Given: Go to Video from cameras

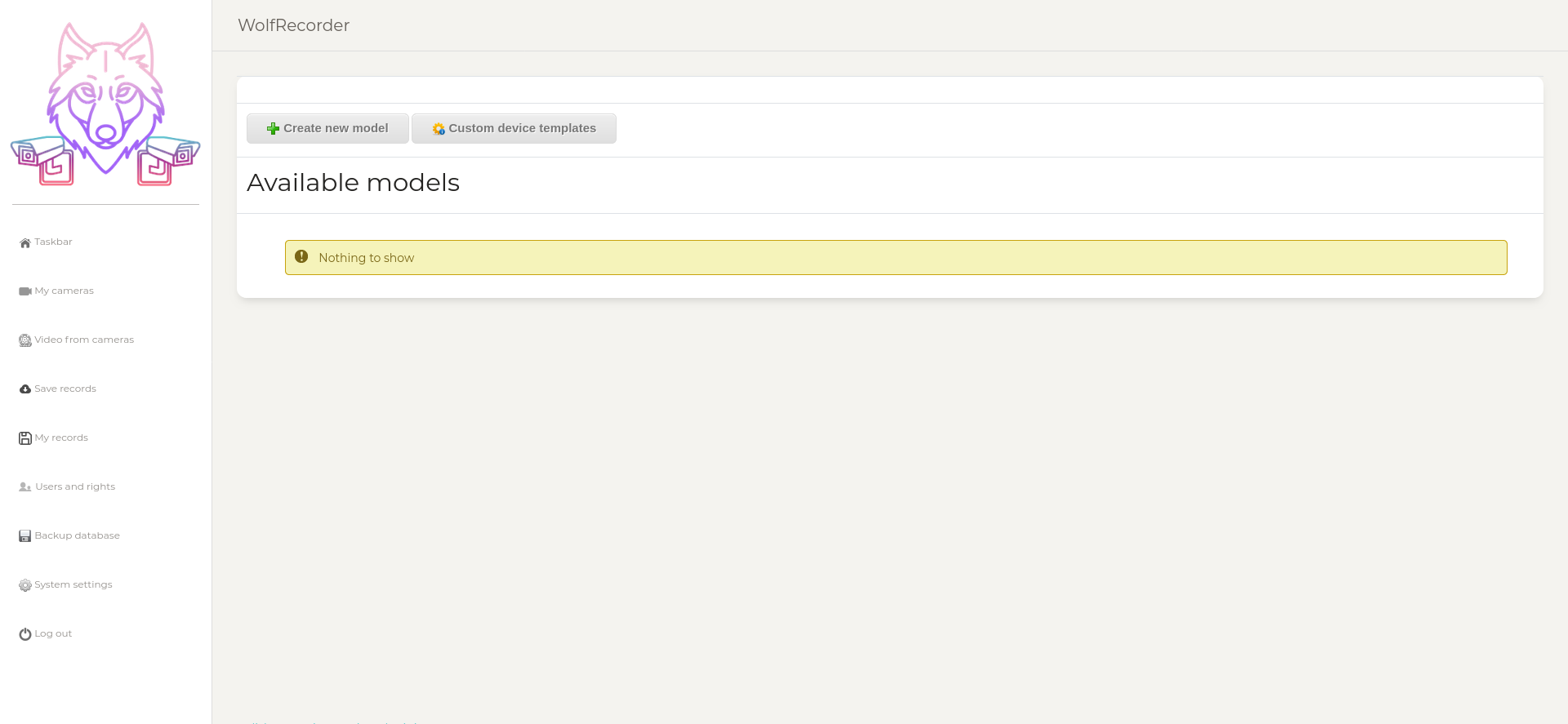Looking at the screenshot, I should 84,340.
